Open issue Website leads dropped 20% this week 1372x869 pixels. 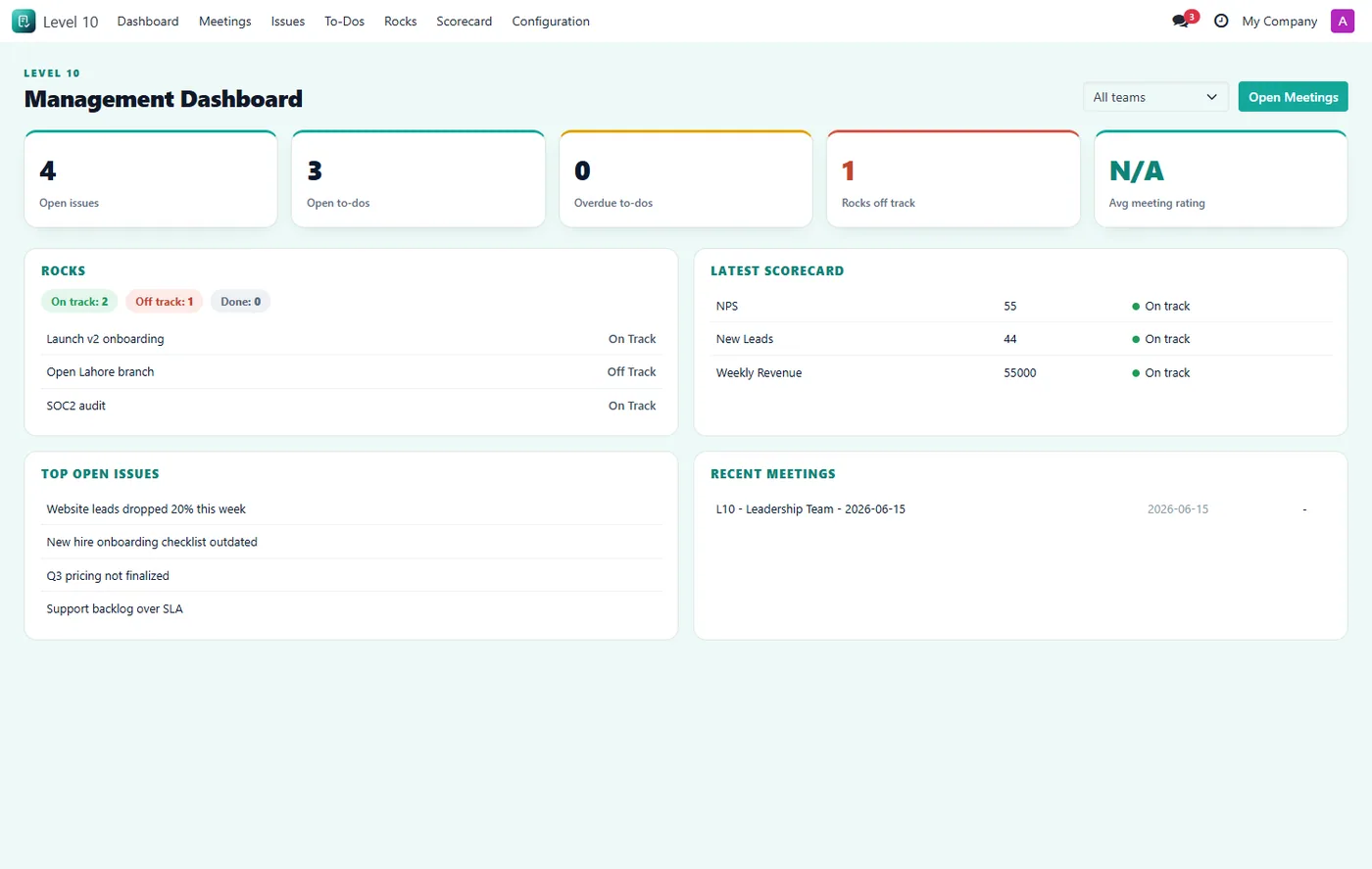coord(352,509)
